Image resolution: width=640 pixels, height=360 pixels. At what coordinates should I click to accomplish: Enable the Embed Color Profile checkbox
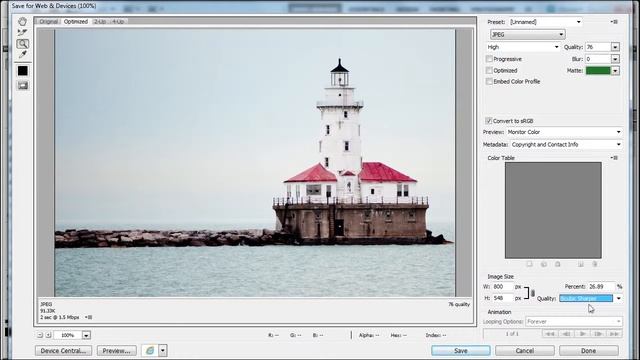pos(489,81)
